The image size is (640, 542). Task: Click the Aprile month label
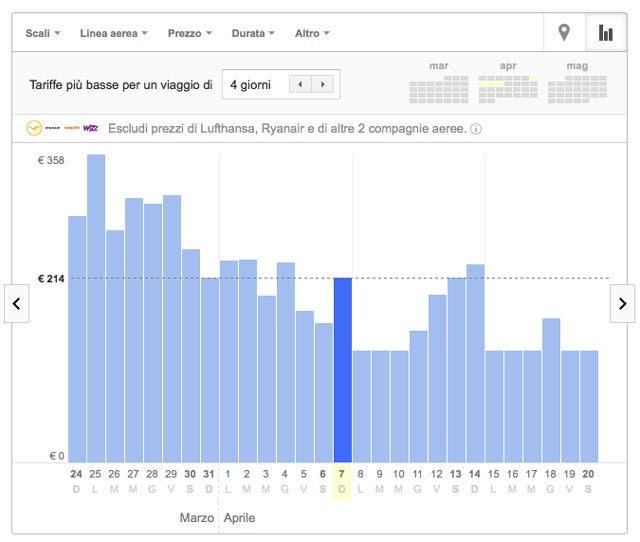tap(240, 518)
